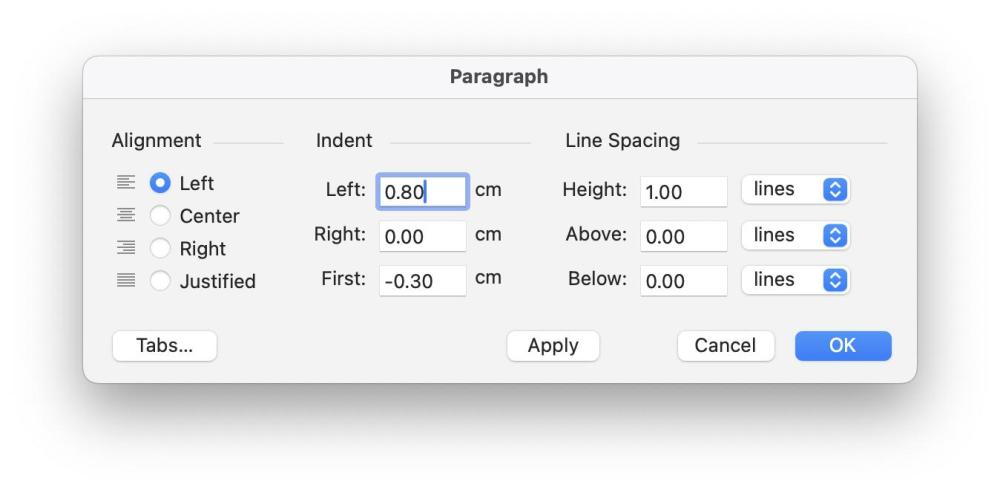Select the line spacing Height field
Image resolution: width=1000 pixels, height=493 pixels.
[684, 191]
